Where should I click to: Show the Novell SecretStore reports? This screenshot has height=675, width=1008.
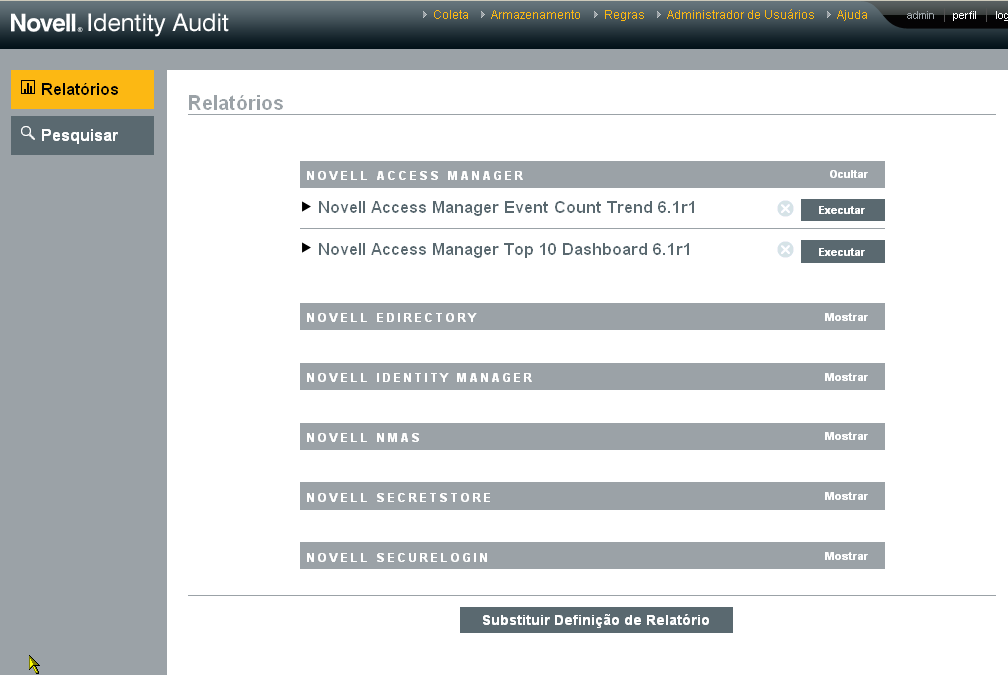pos(846,496)
